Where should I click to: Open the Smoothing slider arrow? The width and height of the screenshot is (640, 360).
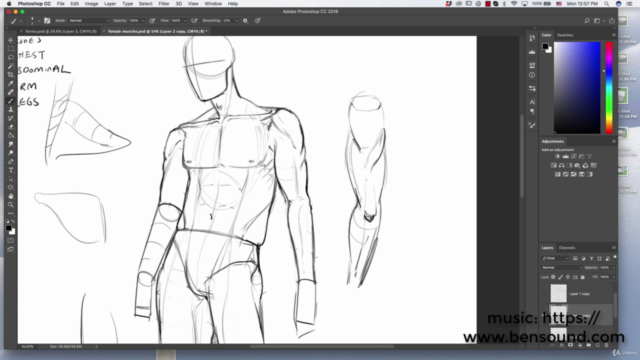click(x=236, y=20)
